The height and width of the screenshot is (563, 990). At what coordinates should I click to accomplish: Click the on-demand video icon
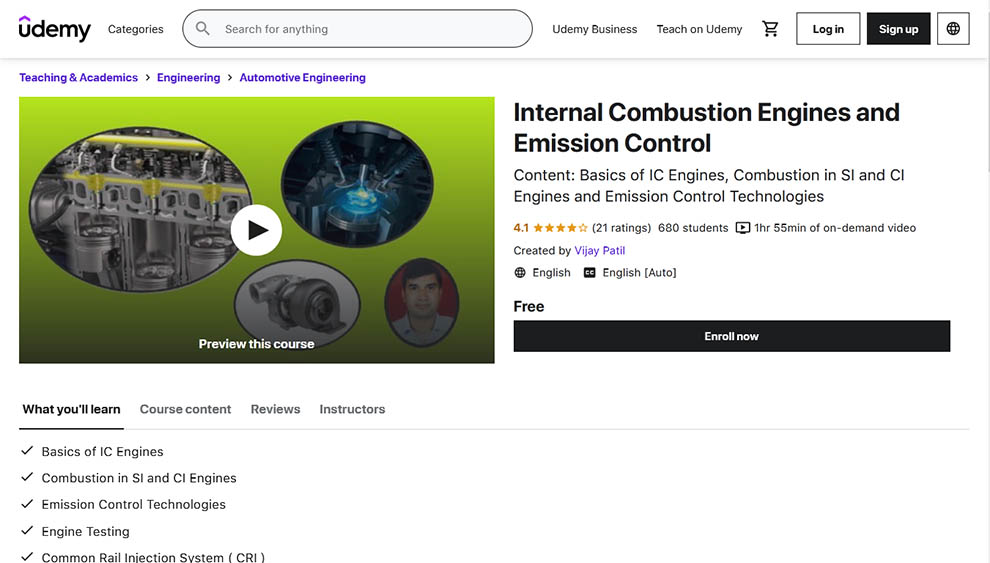743,228
